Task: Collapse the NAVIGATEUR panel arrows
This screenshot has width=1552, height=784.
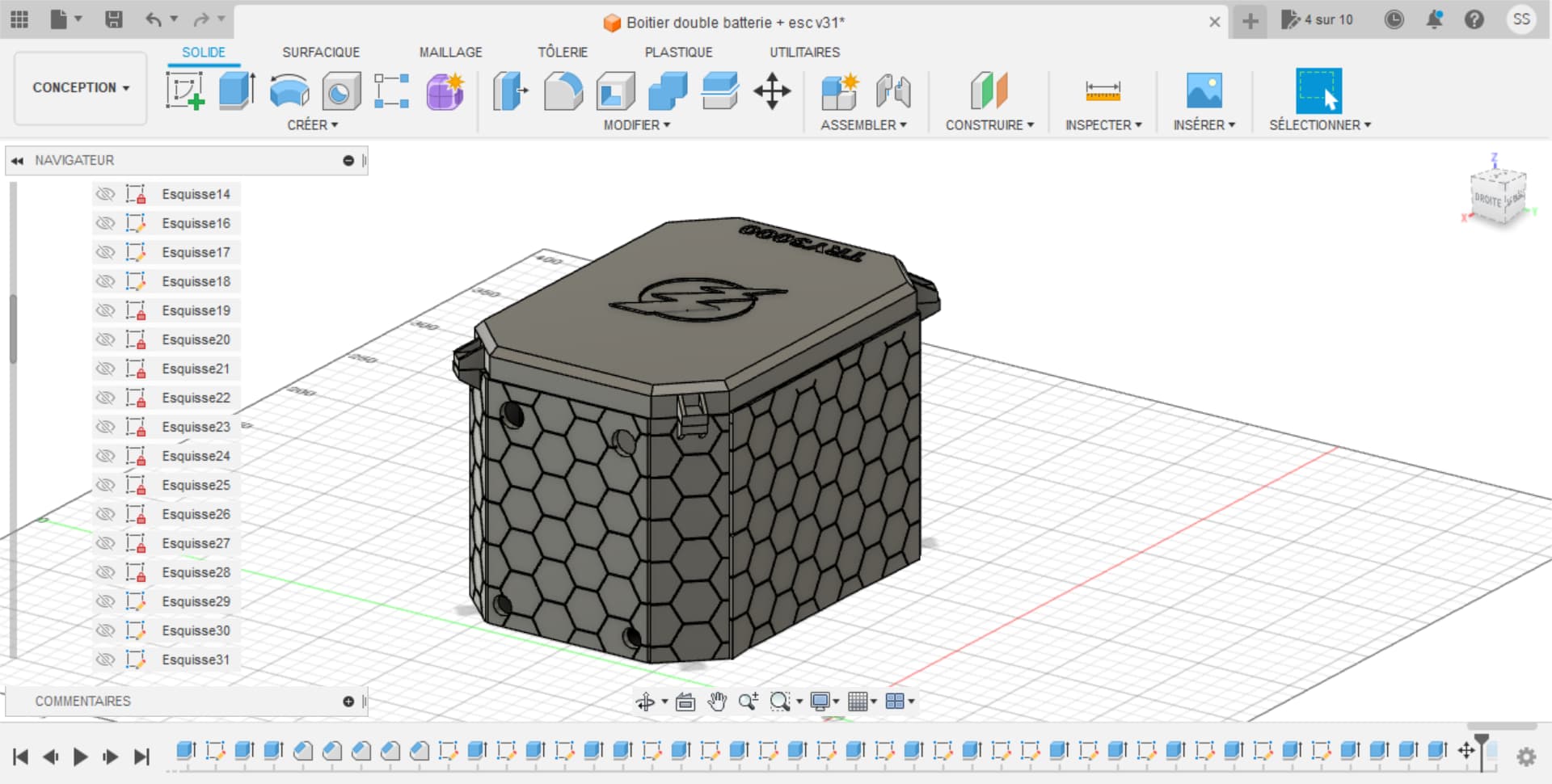Action: click(x=17, y=161)
